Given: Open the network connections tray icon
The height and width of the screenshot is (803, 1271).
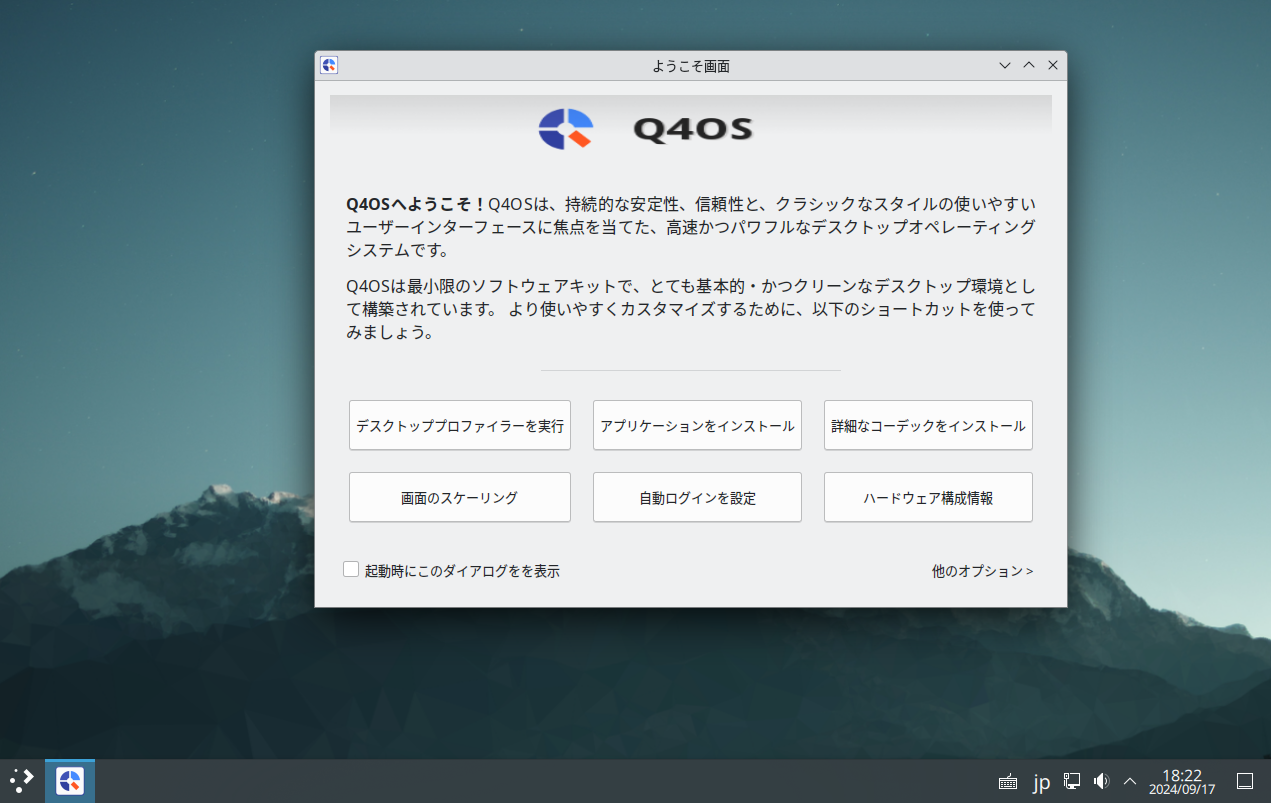Looking at the screenshot, I should click(x=1072, y=781).
